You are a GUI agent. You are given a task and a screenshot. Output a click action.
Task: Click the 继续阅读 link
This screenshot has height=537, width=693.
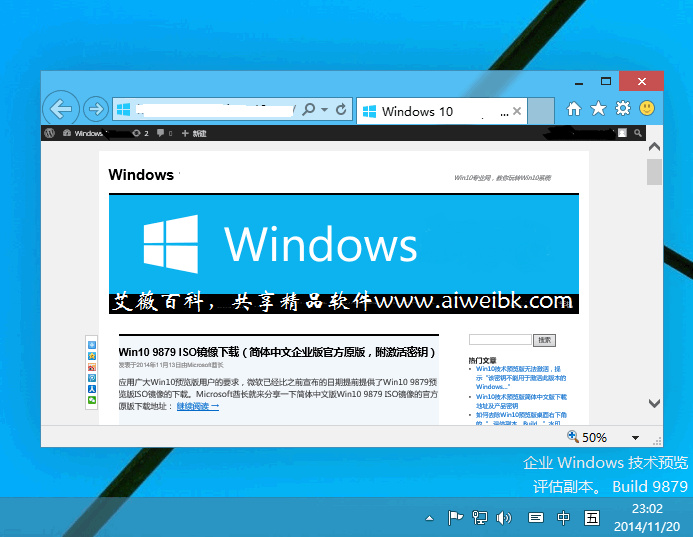pyautogui.click(x=198, y=406)
